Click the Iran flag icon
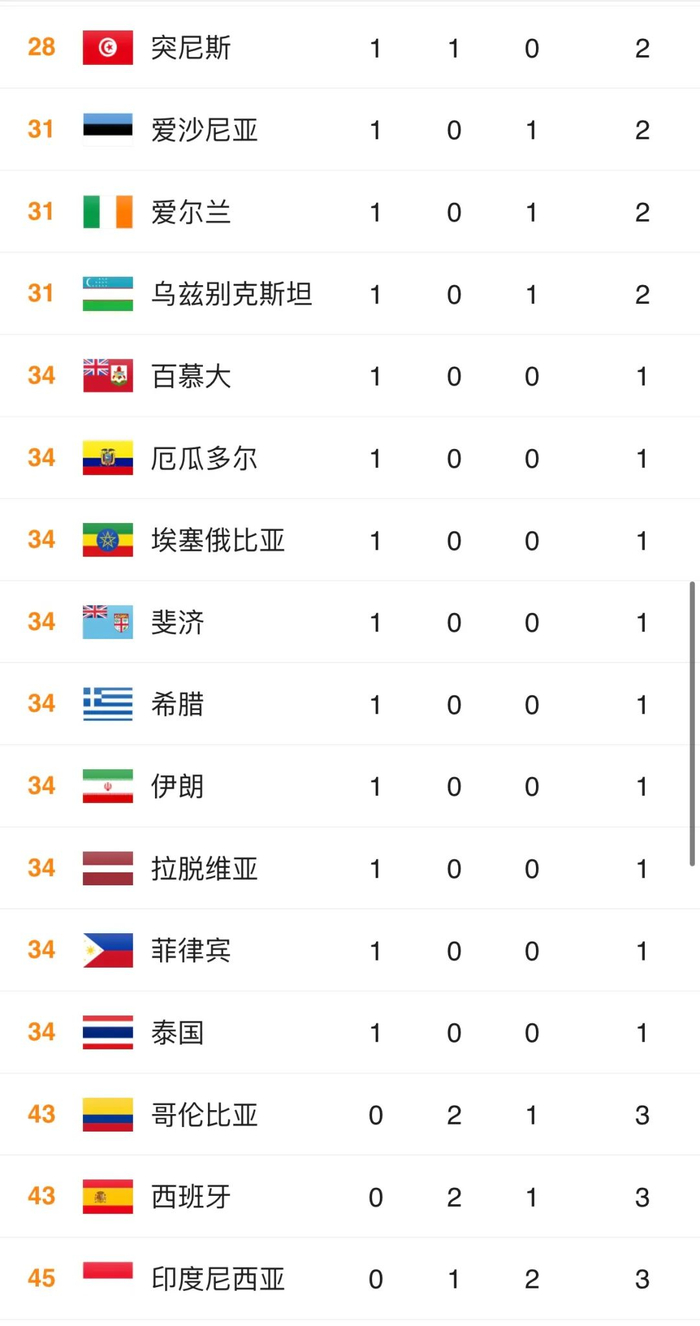 coord(108,786)
